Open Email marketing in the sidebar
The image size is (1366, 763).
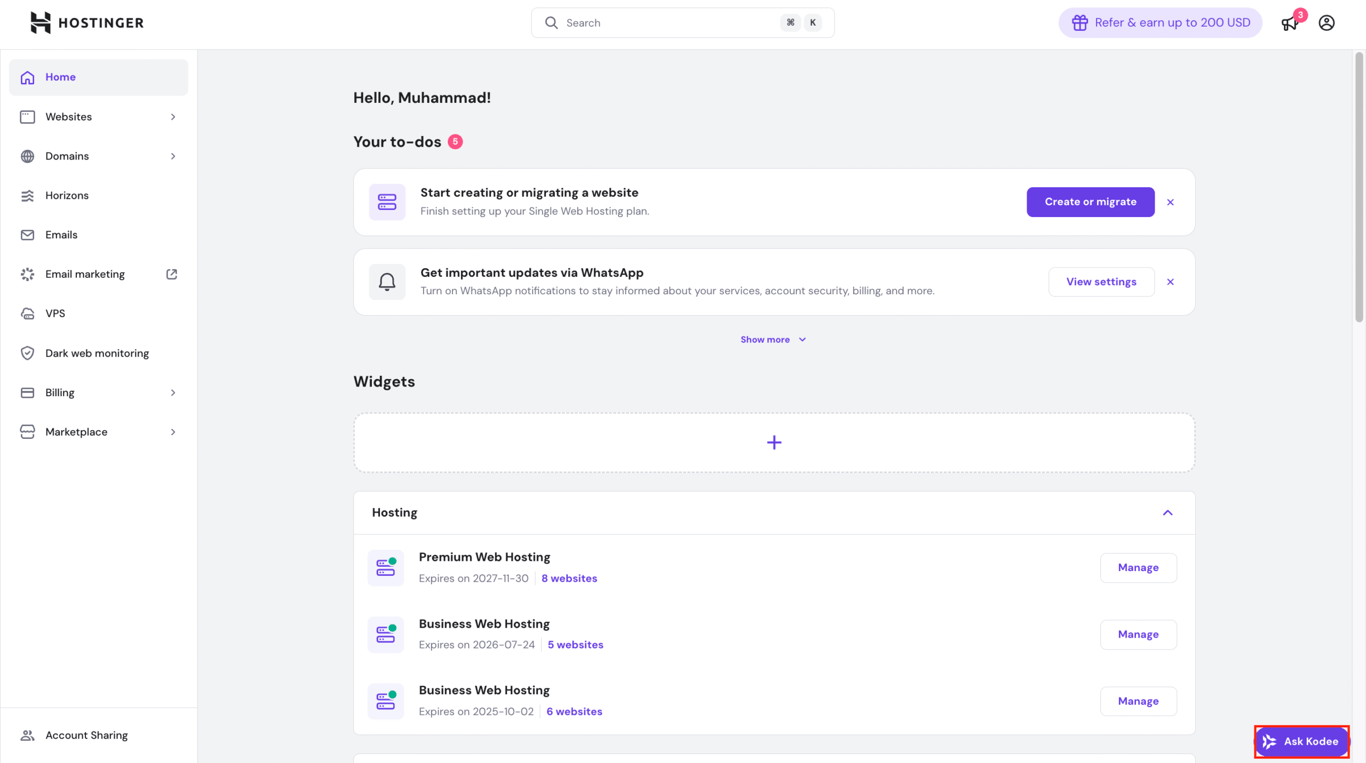tap(98, 274)
